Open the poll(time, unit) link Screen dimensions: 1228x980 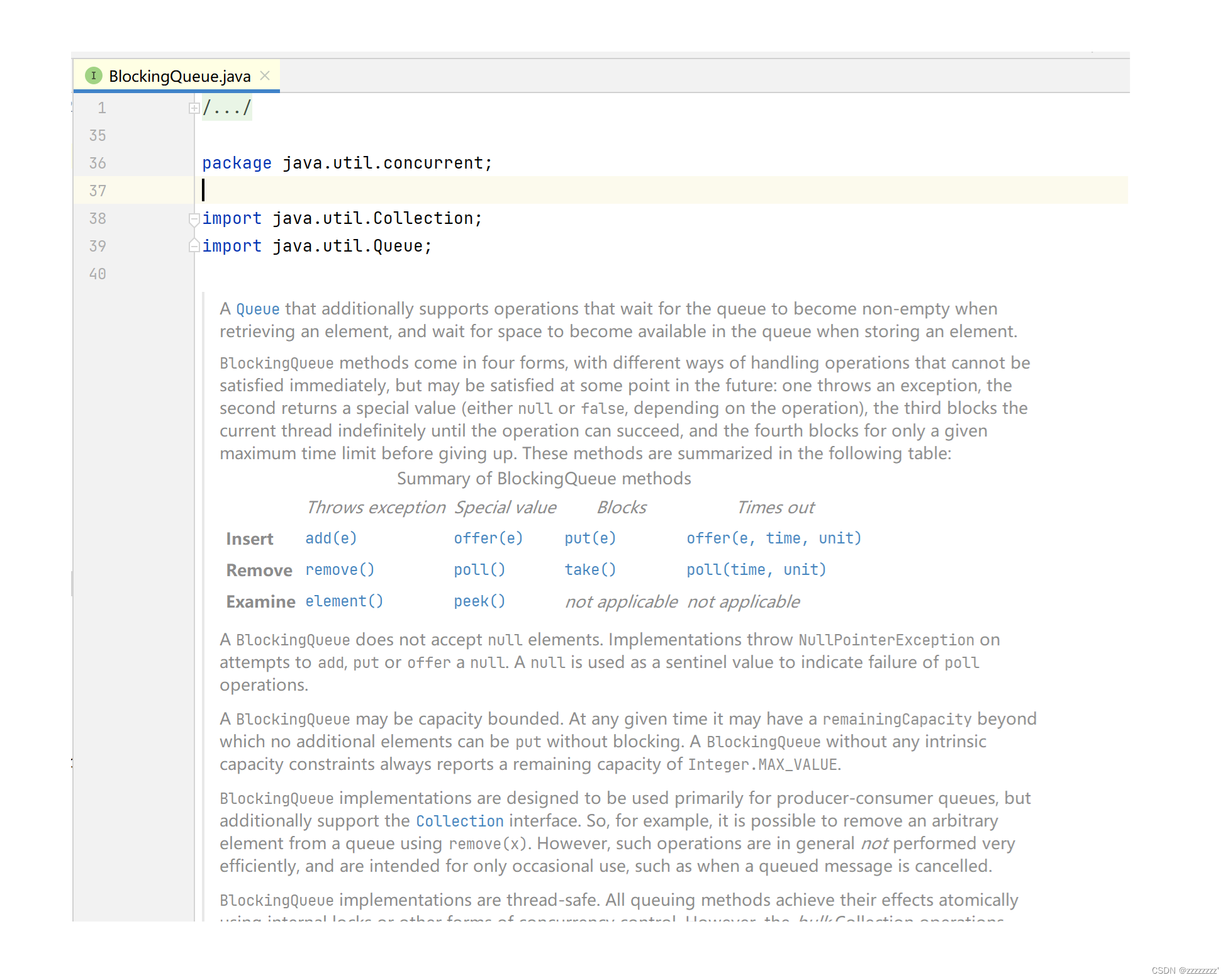point(756,570)
